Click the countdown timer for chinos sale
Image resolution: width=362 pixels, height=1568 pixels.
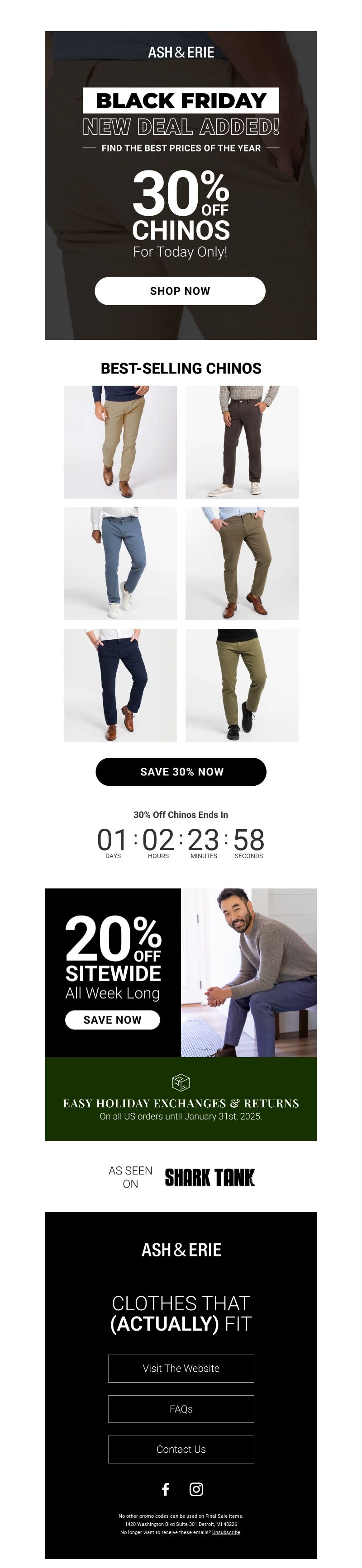(x=181, y=842)
